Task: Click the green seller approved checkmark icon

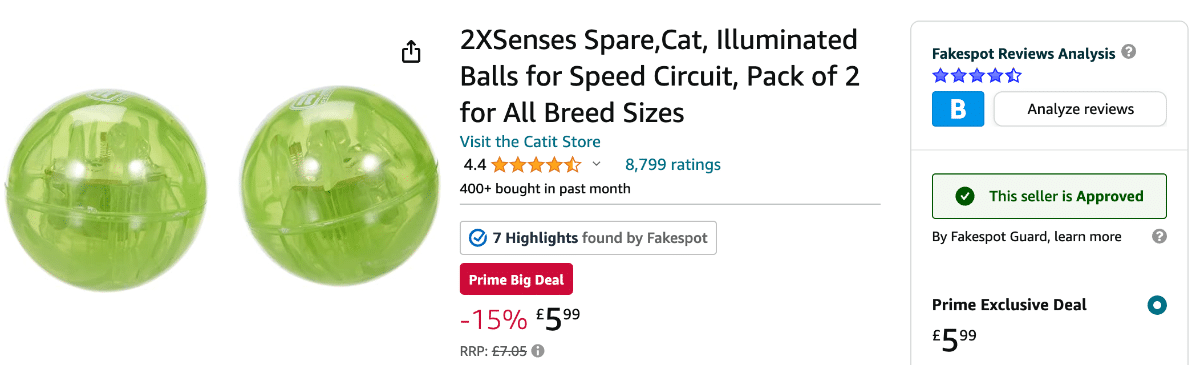Action: [964, 196]
